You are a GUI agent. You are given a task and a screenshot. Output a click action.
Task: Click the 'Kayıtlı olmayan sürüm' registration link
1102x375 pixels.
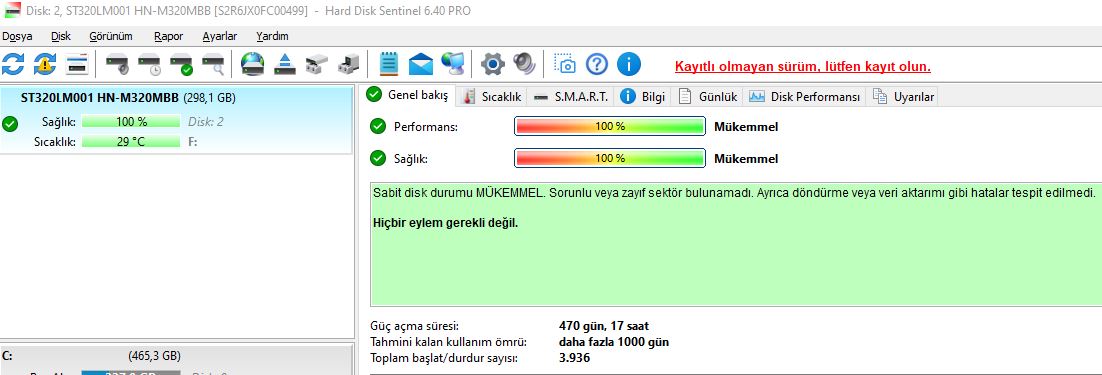(x=803, y=67)
